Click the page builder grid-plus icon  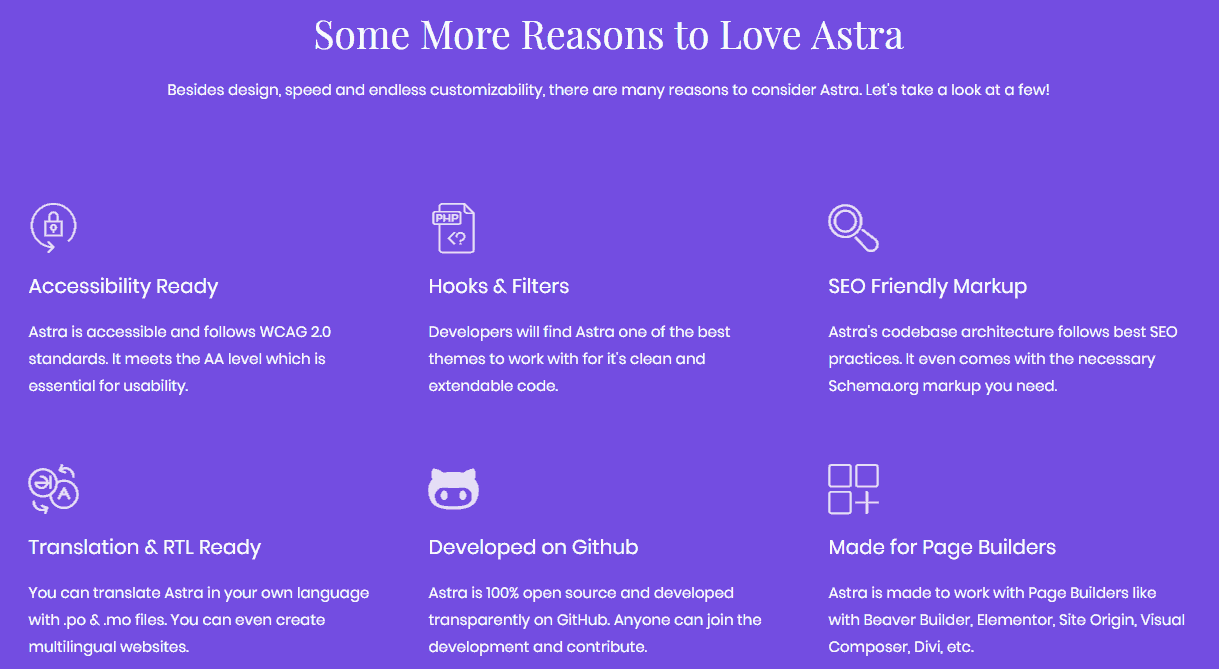(x=853, y=489)
